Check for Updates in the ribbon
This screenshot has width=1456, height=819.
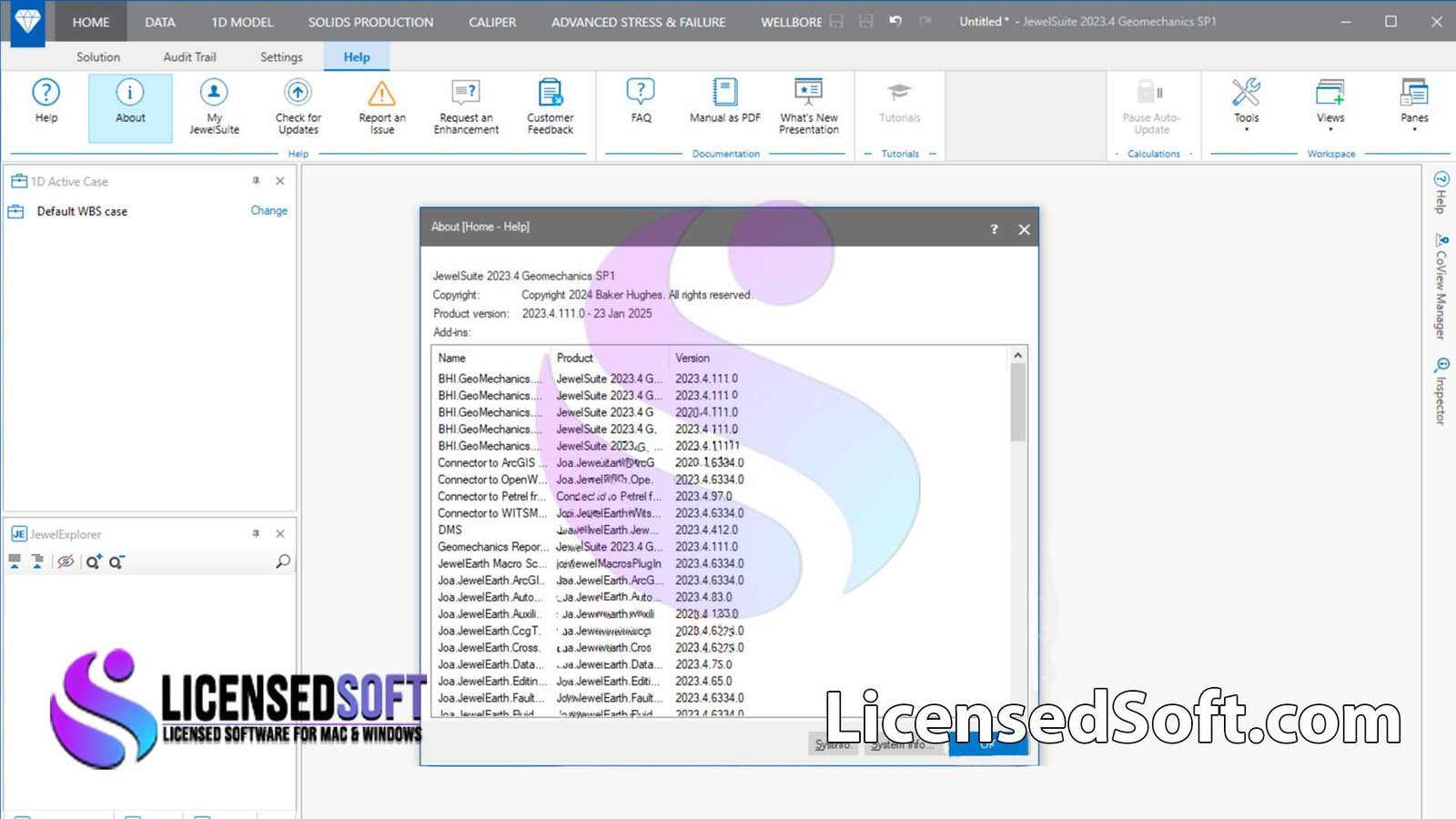(x=298, y=106)
